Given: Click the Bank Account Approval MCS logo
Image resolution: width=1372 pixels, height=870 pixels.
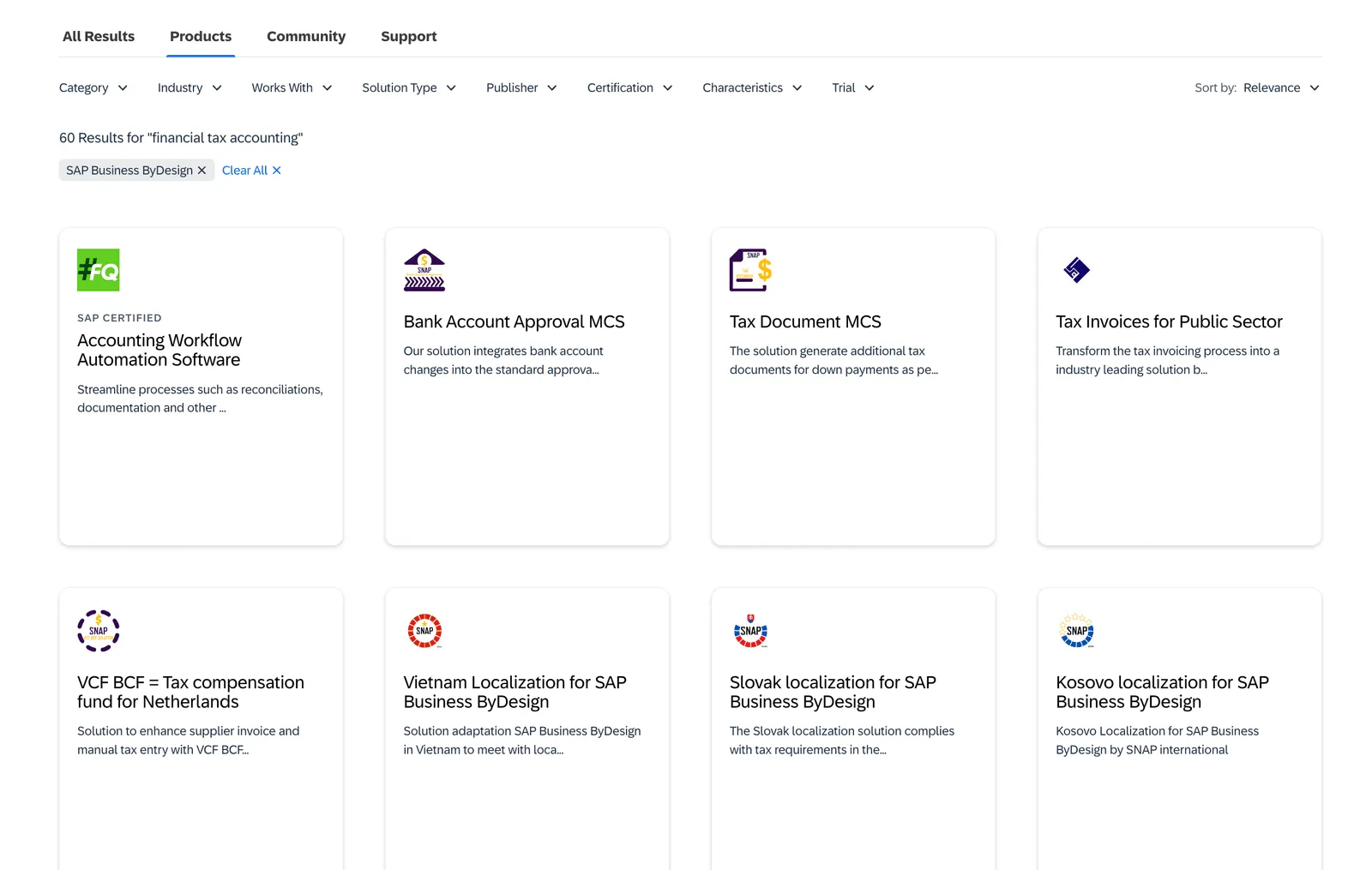Looking at the screenshot, I should tap(424, 270).
